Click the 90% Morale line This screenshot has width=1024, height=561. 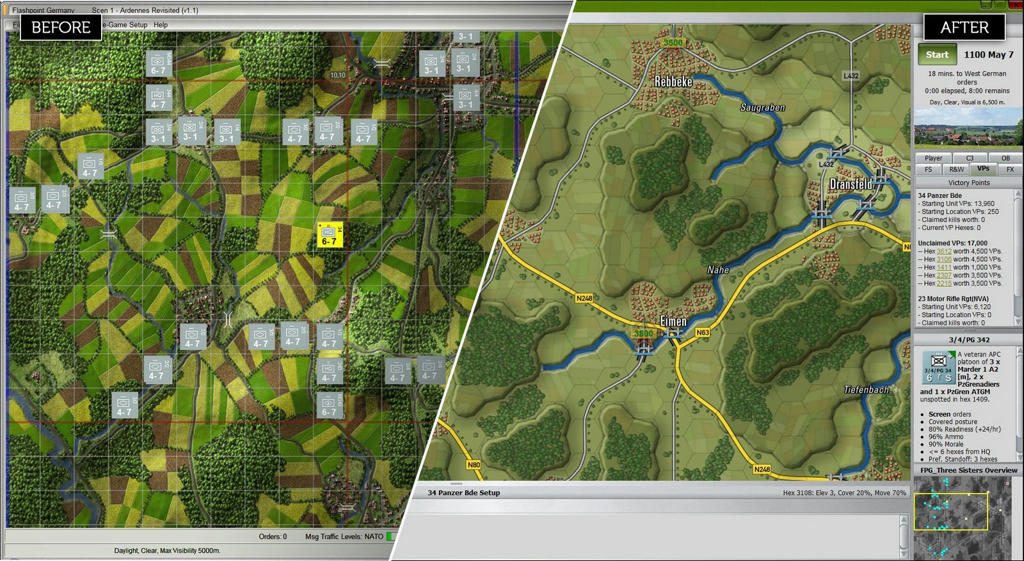[947, 445]
